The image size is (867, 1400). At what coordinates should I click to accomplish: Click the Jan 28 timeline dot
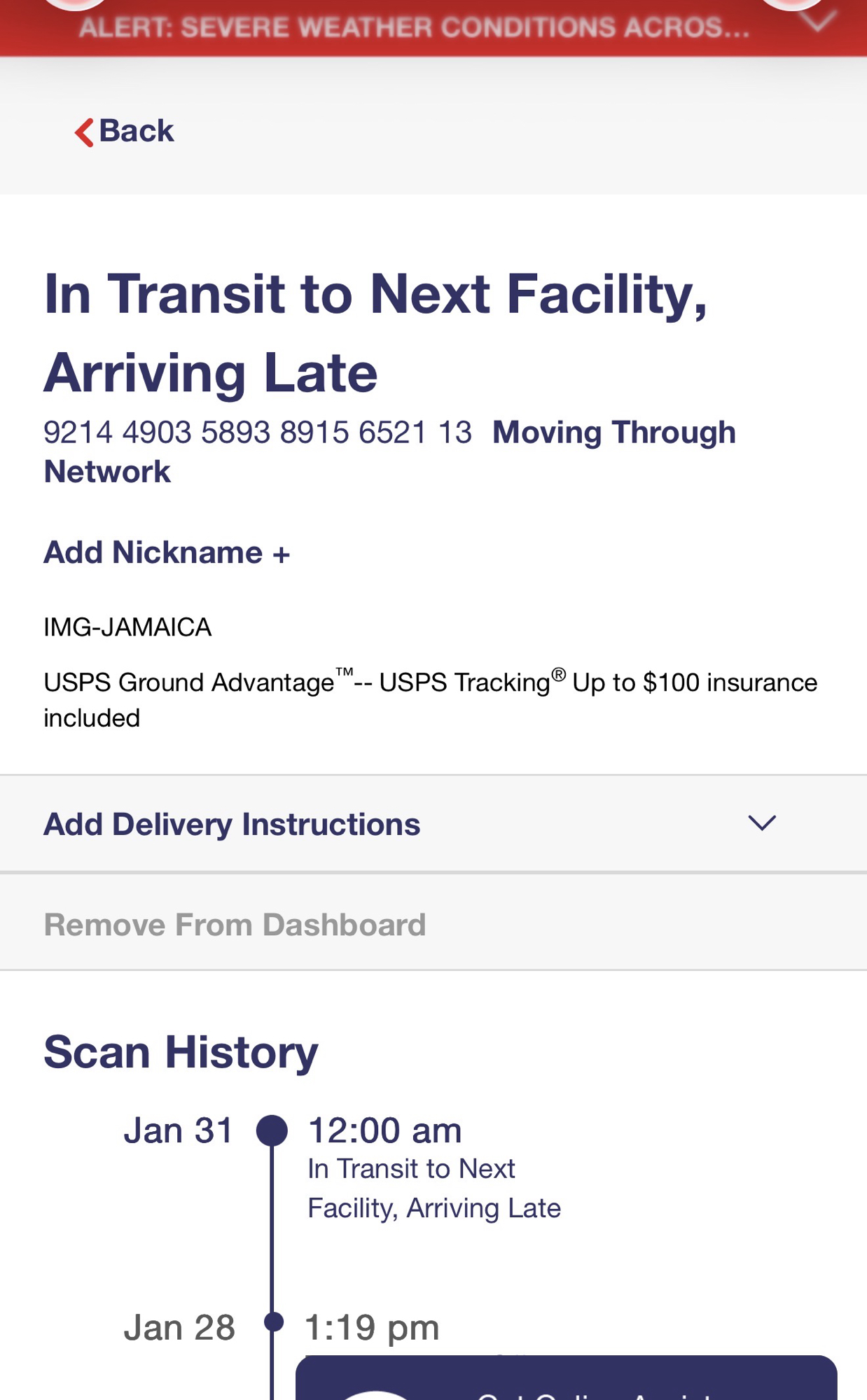coord(273,1322)
